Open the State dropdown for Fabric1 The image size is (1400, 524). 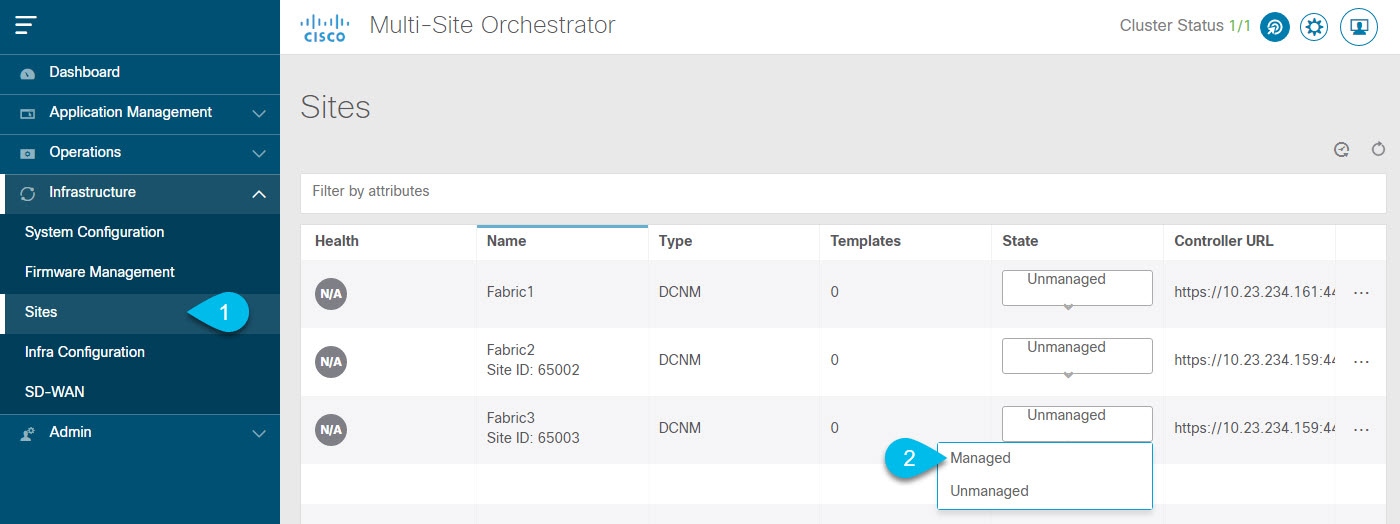(1077, 288)
